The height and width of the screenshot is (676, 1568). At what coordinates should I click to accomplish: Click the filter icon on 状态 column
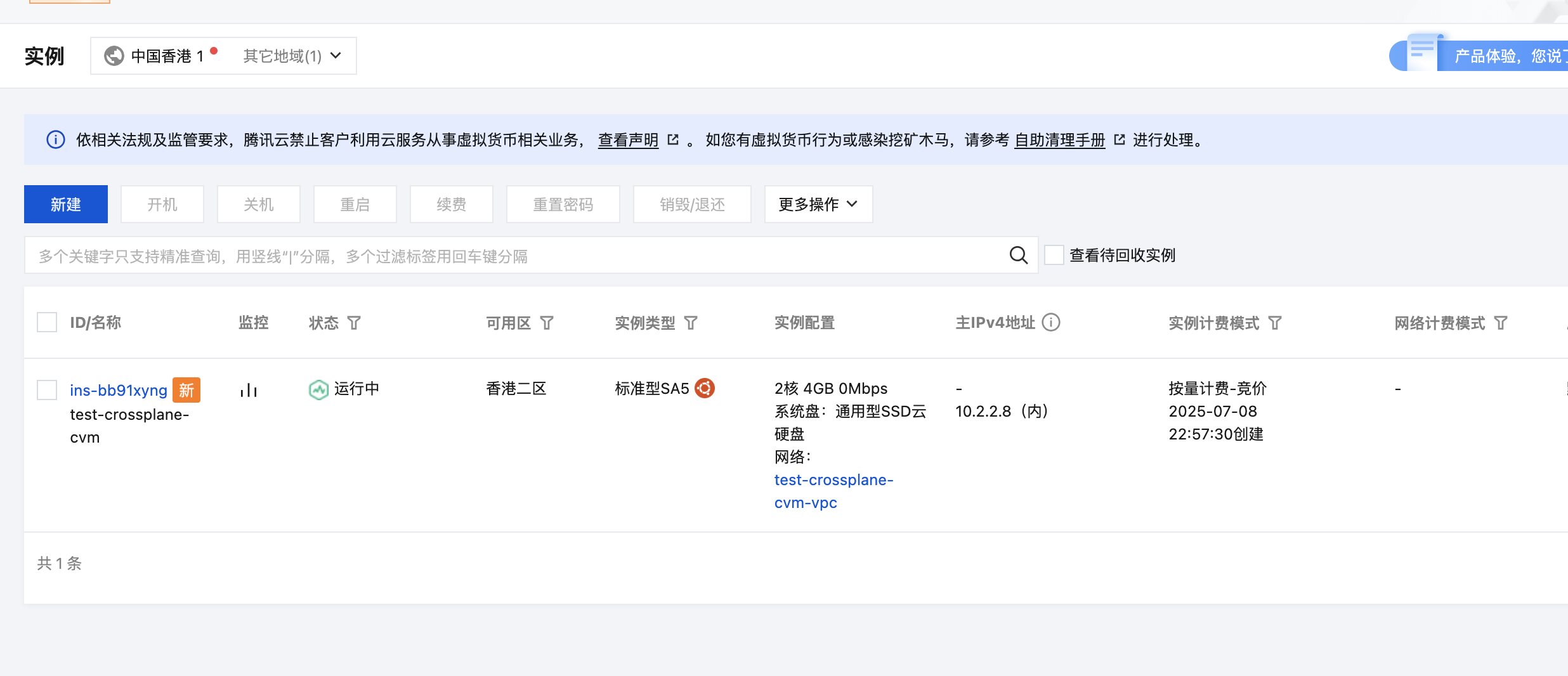tap(354, 323)
